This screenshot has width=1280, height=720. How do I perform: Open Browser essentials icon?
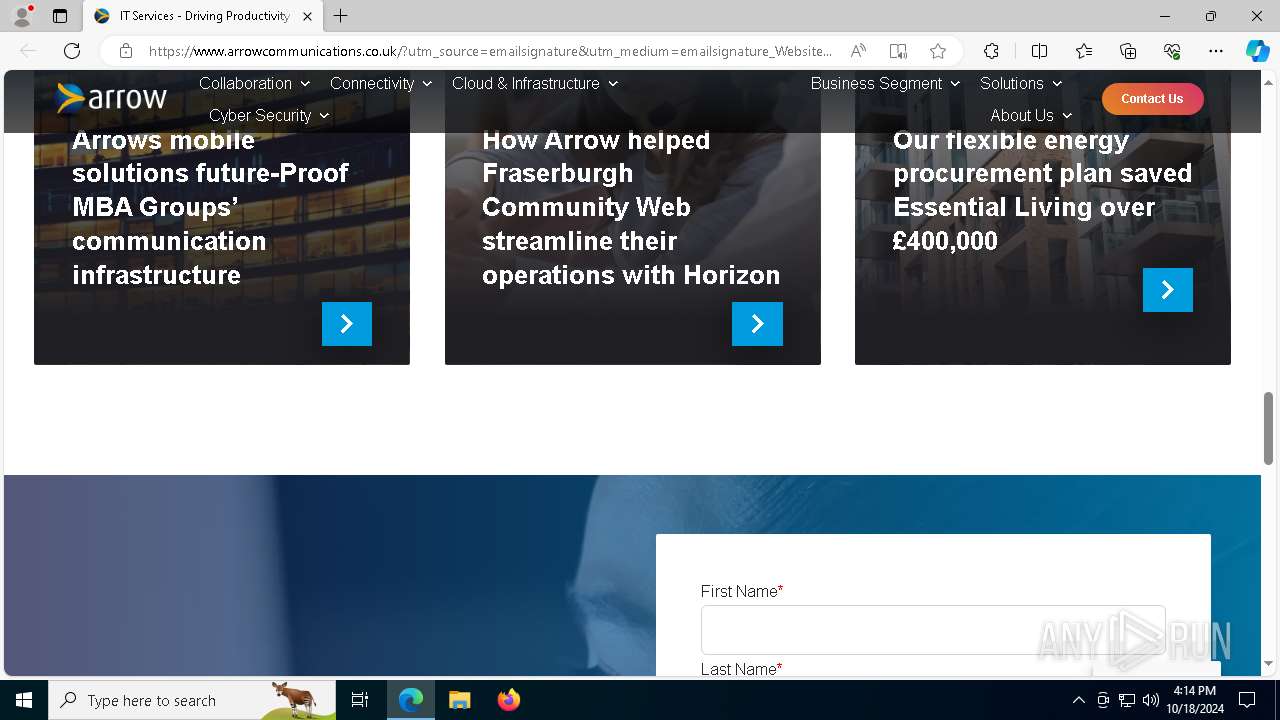click(1172, 51)
